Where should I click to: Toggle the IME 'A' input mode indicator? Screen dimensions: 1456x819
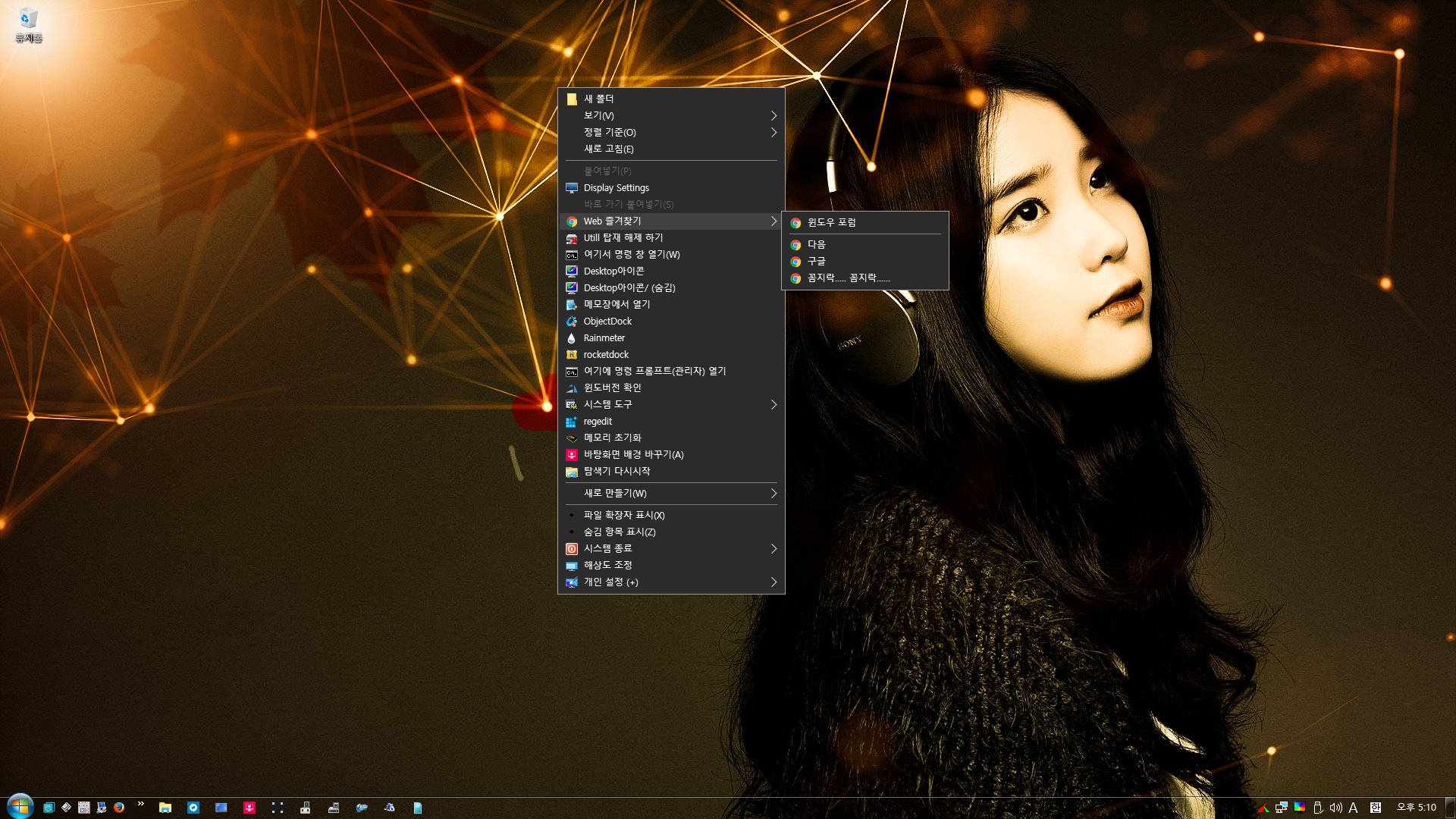coord(1353,808)
